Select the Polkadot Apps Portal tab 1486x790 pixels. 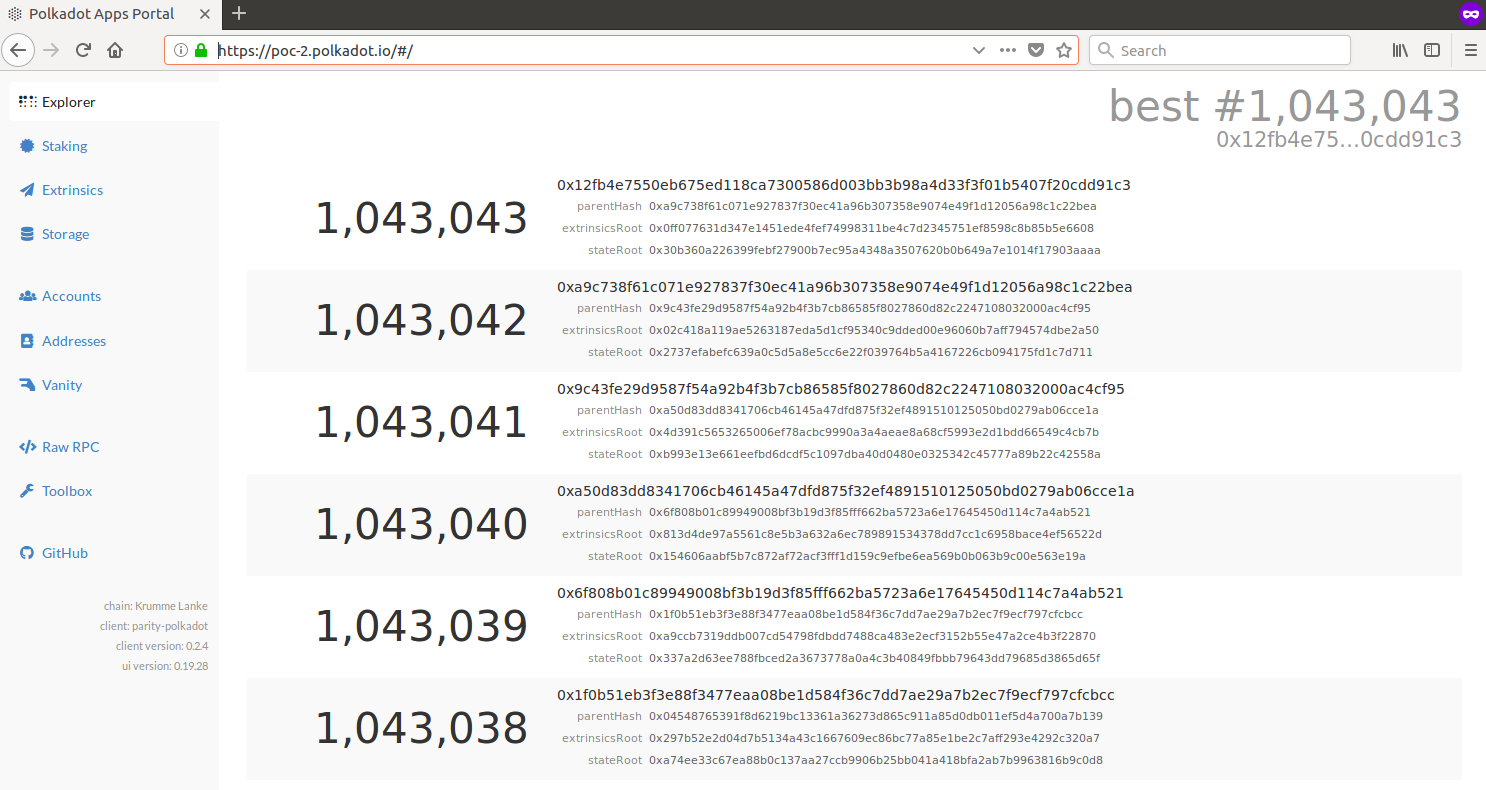pos(111,14)
